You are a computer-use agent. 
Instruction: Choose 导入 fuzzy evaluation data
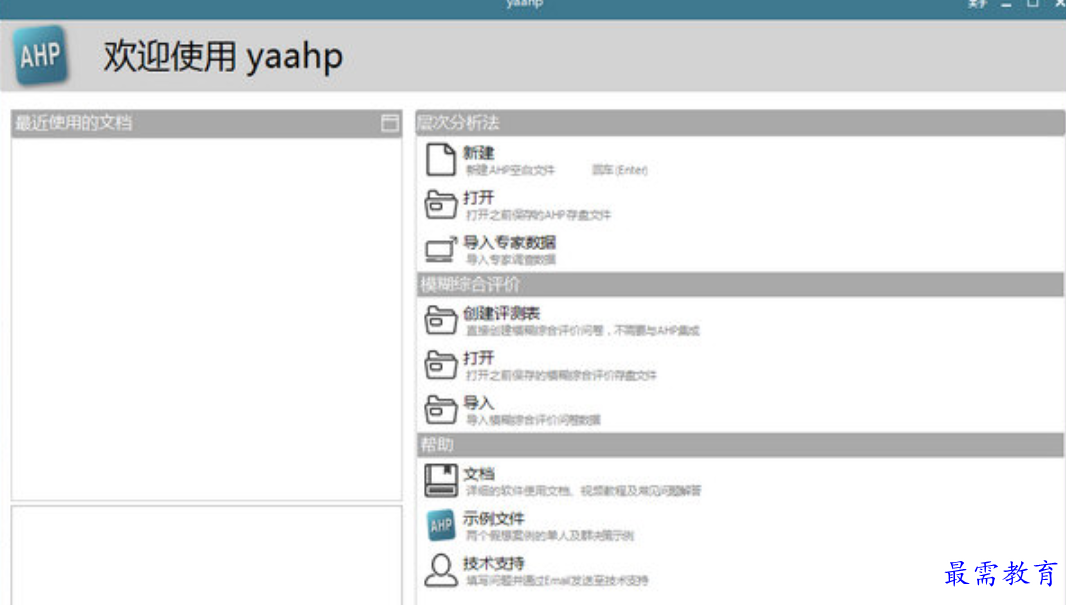pyautogui.click(x=479, y=403)
